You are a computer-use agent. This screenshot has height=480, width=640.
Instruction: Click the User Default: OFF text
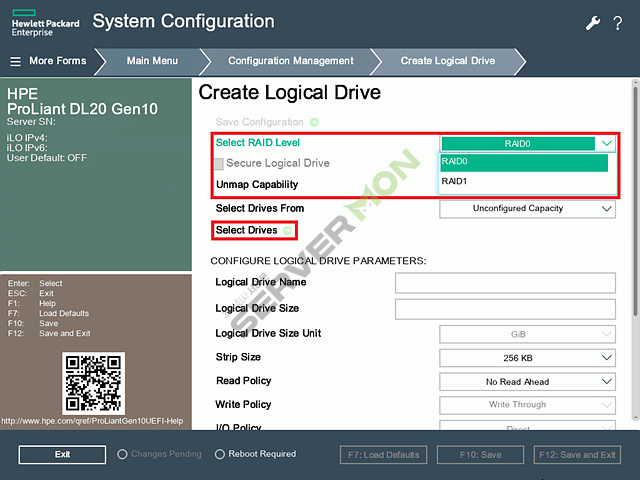click(47, 158)
